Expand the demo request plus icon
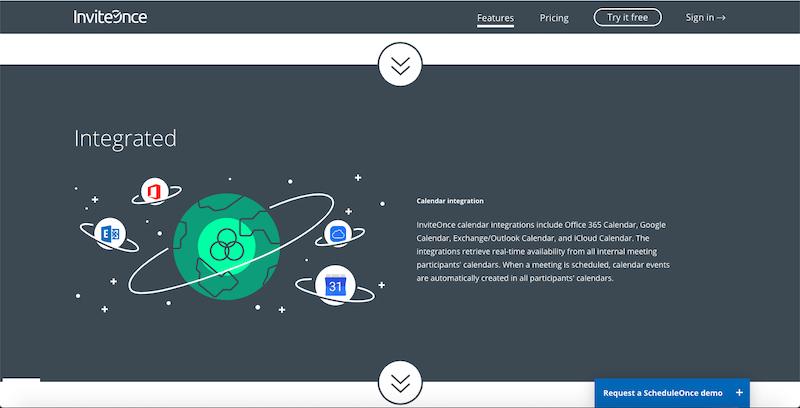The height and width of the screenshot is (408, 800). point(739,393)
